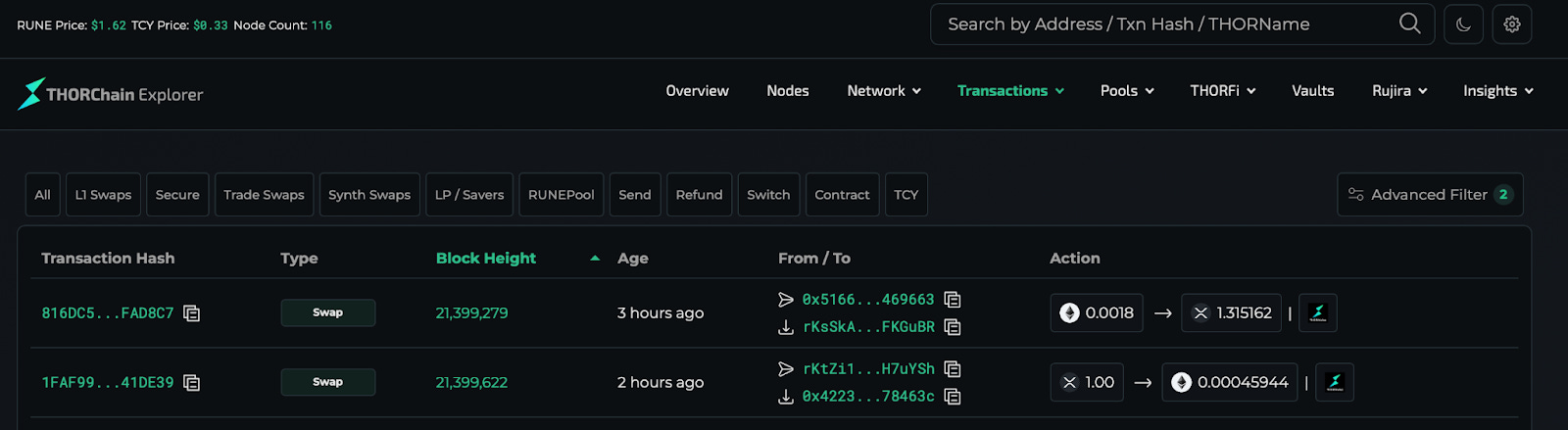Open transaction 1FAF99...41DE39
The image size is (1568, 430).
pos(108,383)
